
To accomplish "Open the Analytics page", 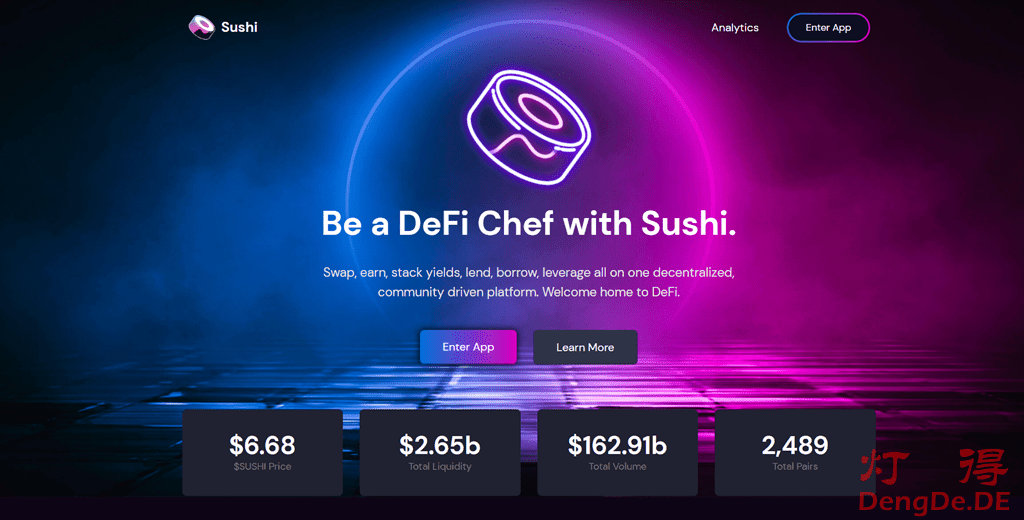I will [x=735, y=27].
